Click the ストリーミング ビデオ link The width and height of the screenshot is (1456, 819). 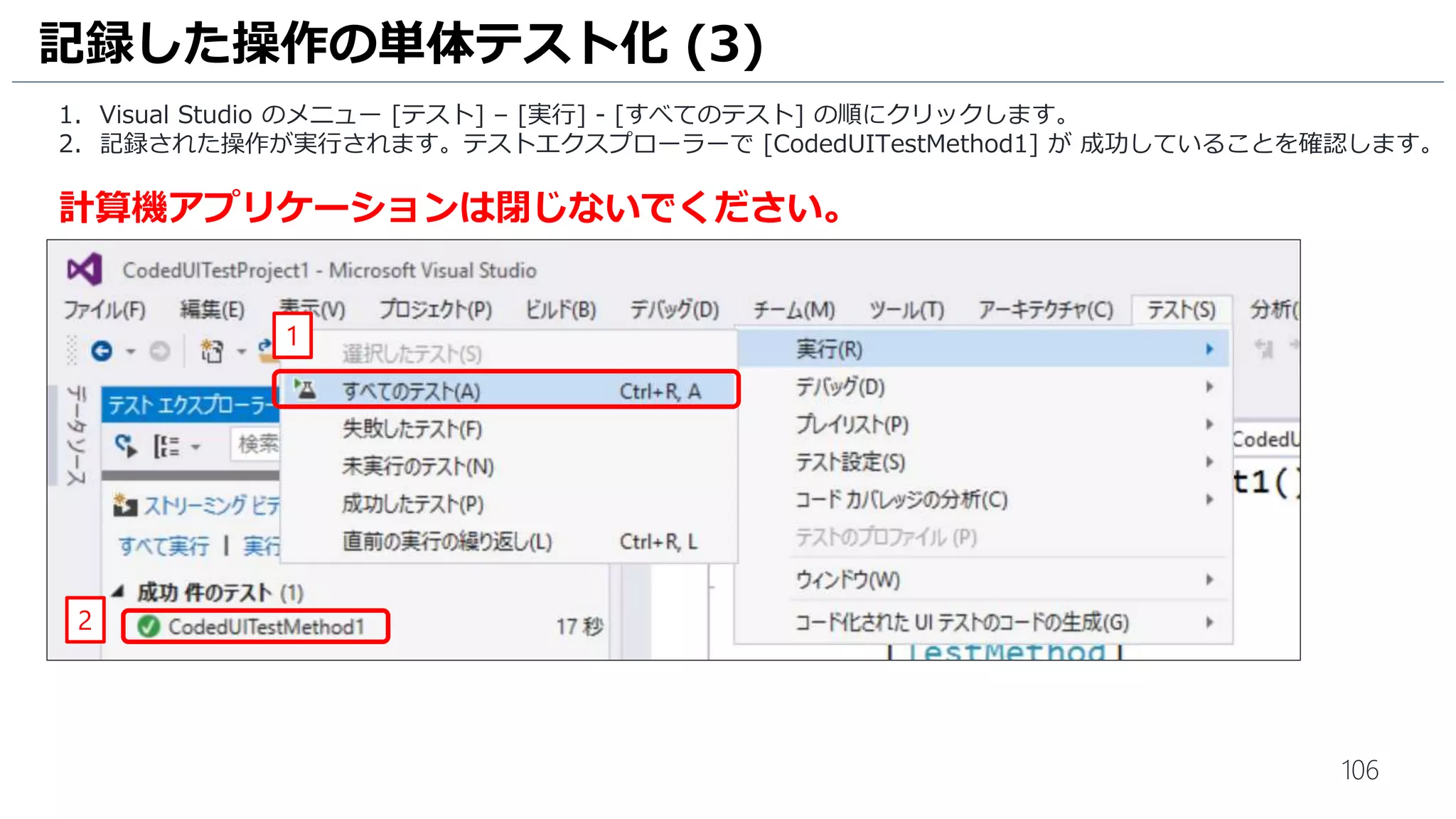coord(212,505)
